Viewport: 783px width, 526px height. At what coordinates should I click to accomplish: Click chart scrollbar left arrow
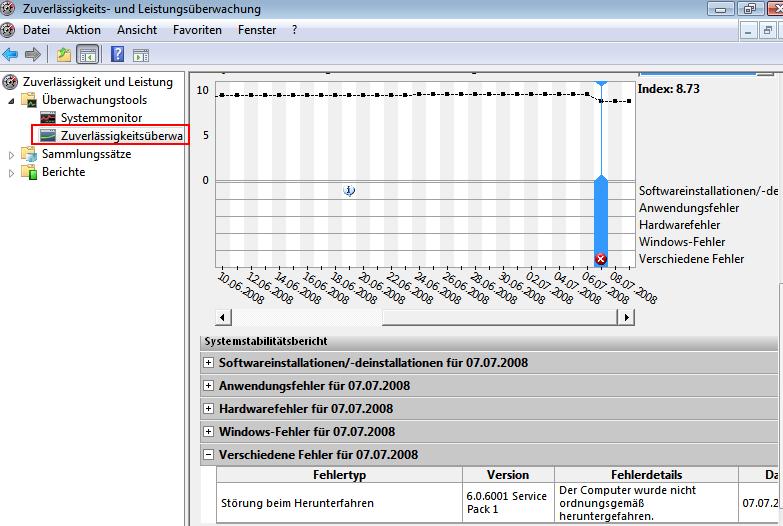point(224,317)
